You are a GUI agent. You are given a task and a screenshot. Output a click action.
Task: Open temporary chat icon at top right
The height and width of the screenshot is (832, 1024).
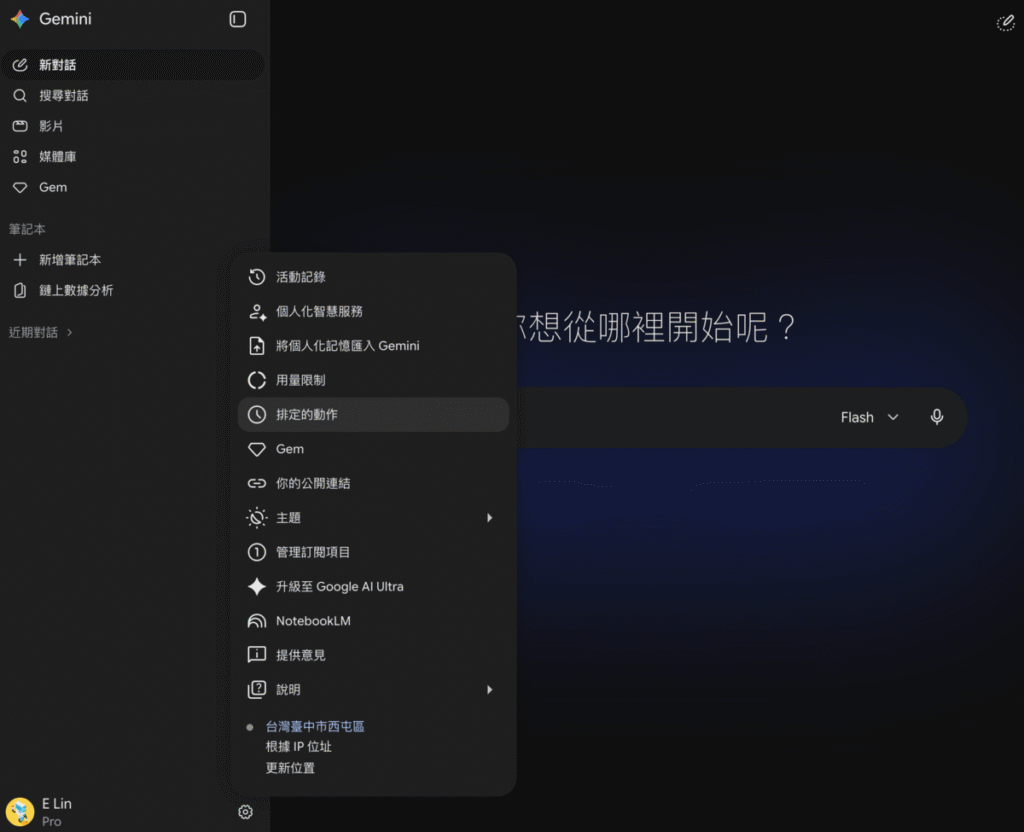[1005, 24]
